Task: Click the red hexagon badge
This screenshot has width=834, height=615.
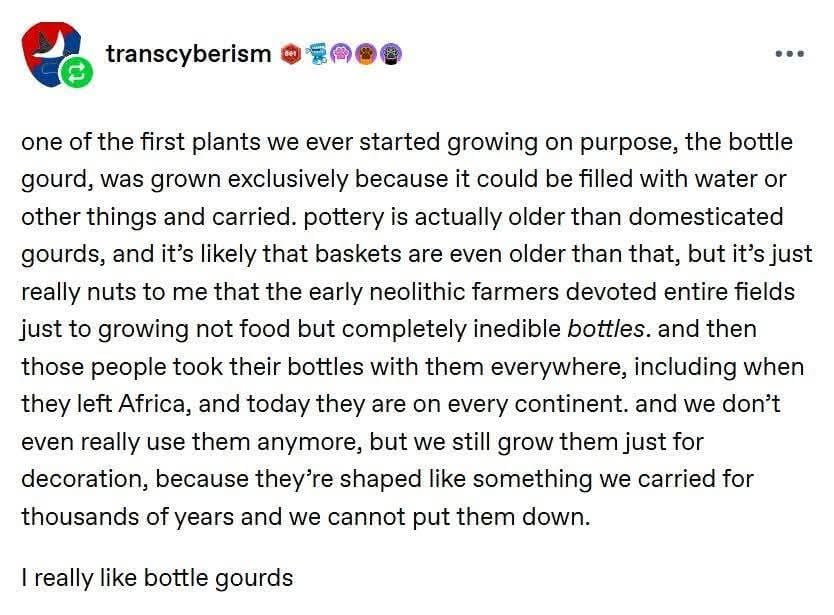Action: point(291,54)
